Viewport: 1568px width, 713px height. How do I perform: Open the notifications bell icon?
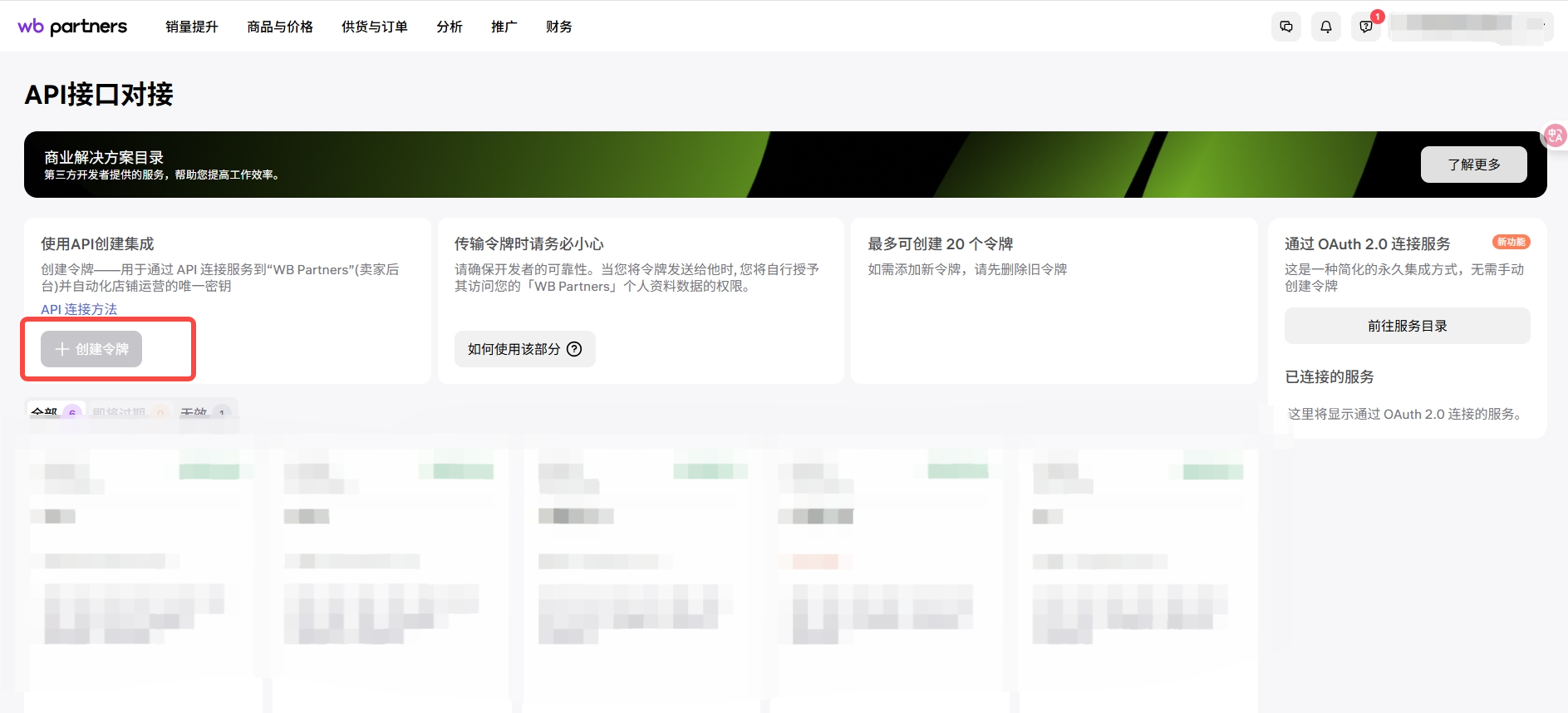pos(1325,27)
